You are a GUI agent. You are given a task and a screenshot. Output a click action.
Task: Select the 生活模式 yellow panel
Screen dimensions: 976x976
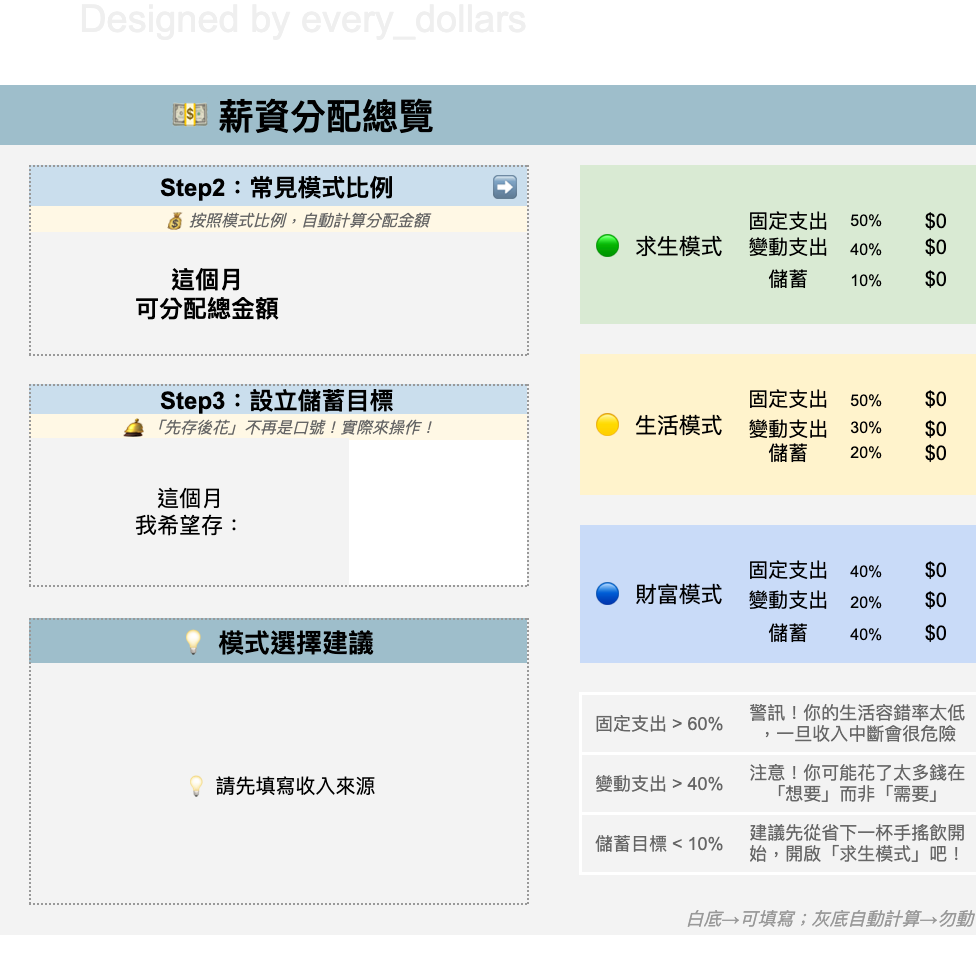778,425
